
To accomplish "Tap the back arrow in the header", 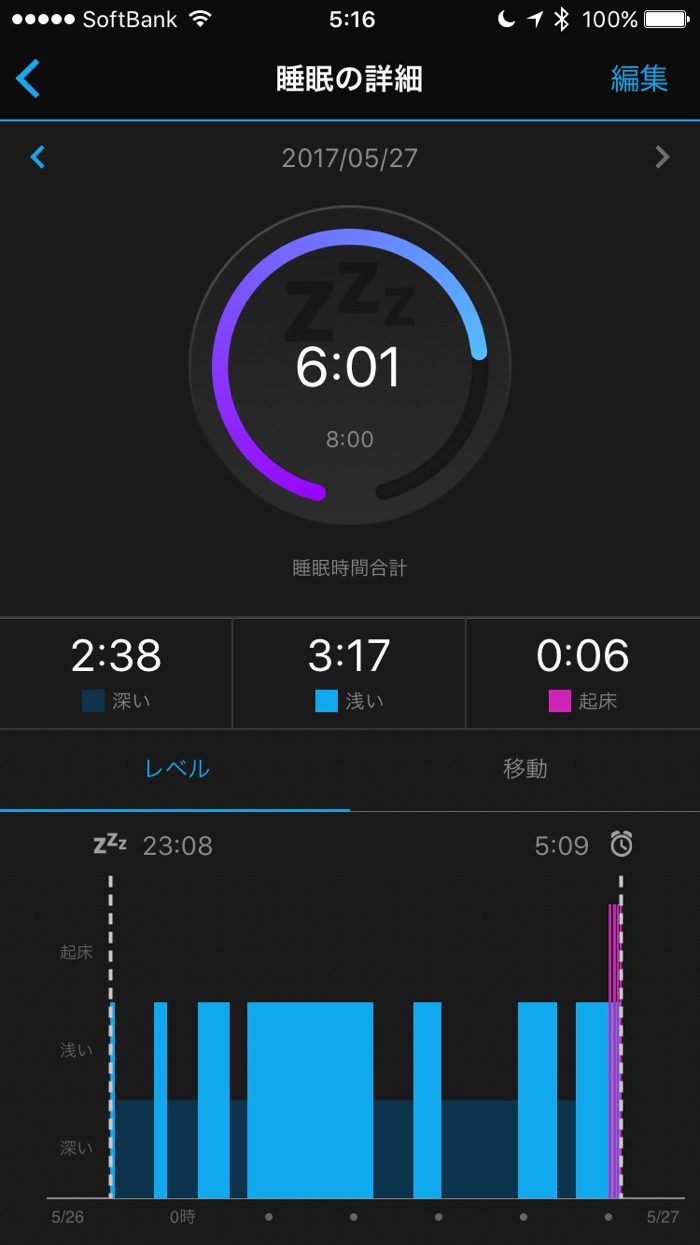I will coord(28,78).
